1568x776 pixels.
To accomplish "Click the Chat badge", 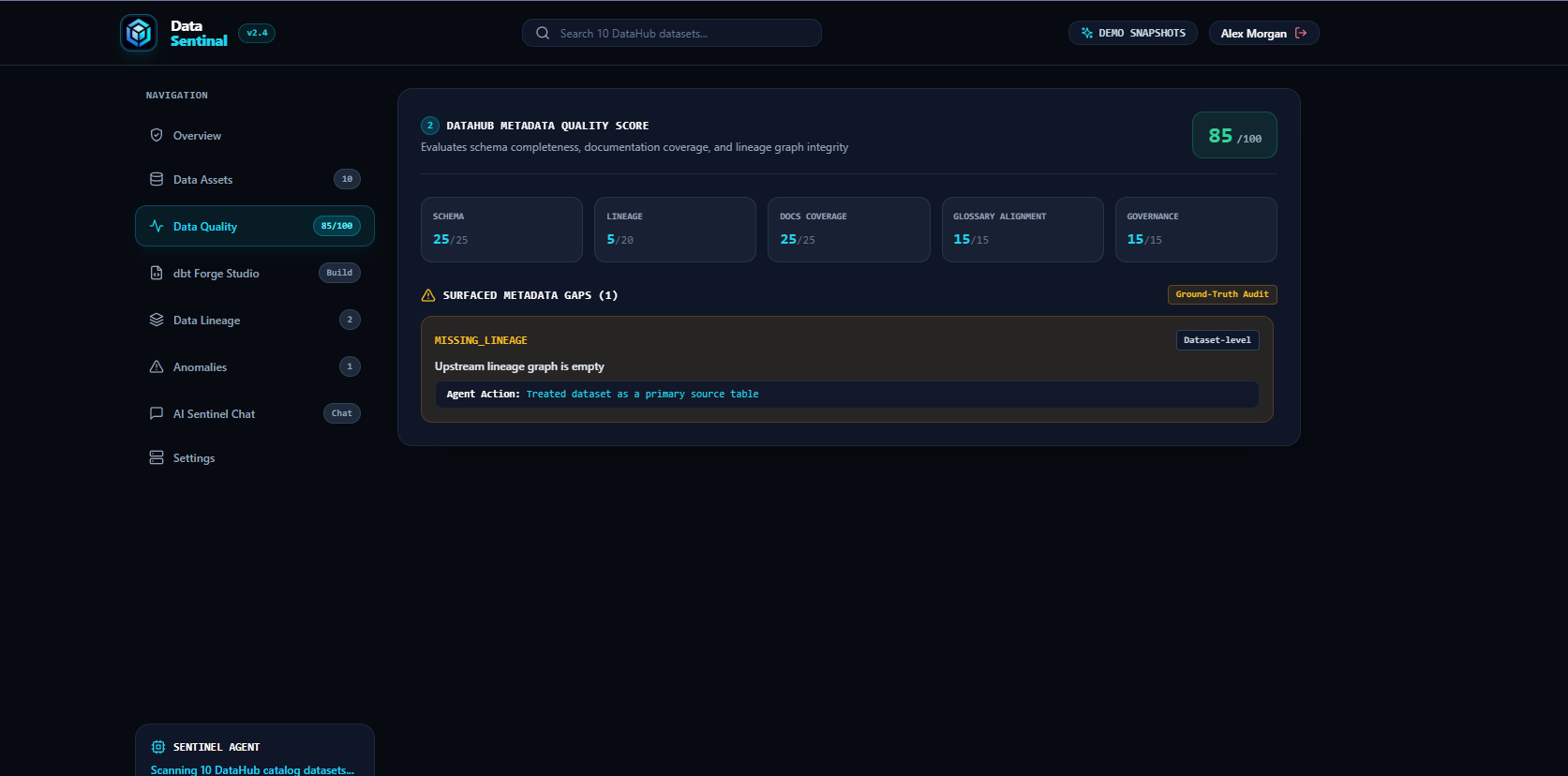I will click(x=342, y=413).
